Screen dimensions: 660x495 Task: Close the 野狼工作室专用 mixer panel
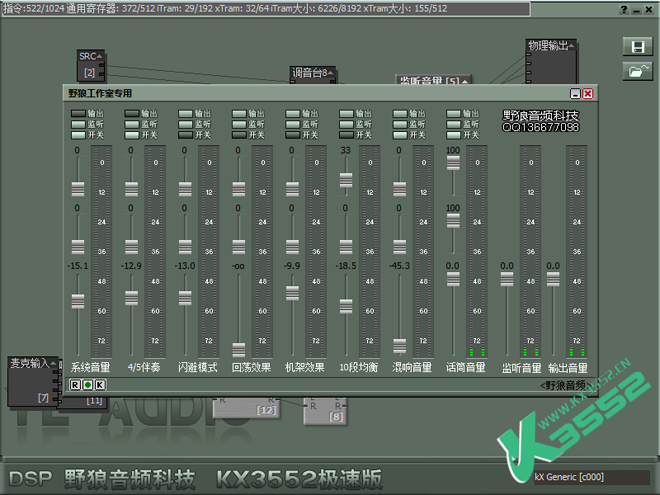click(588, 93)
